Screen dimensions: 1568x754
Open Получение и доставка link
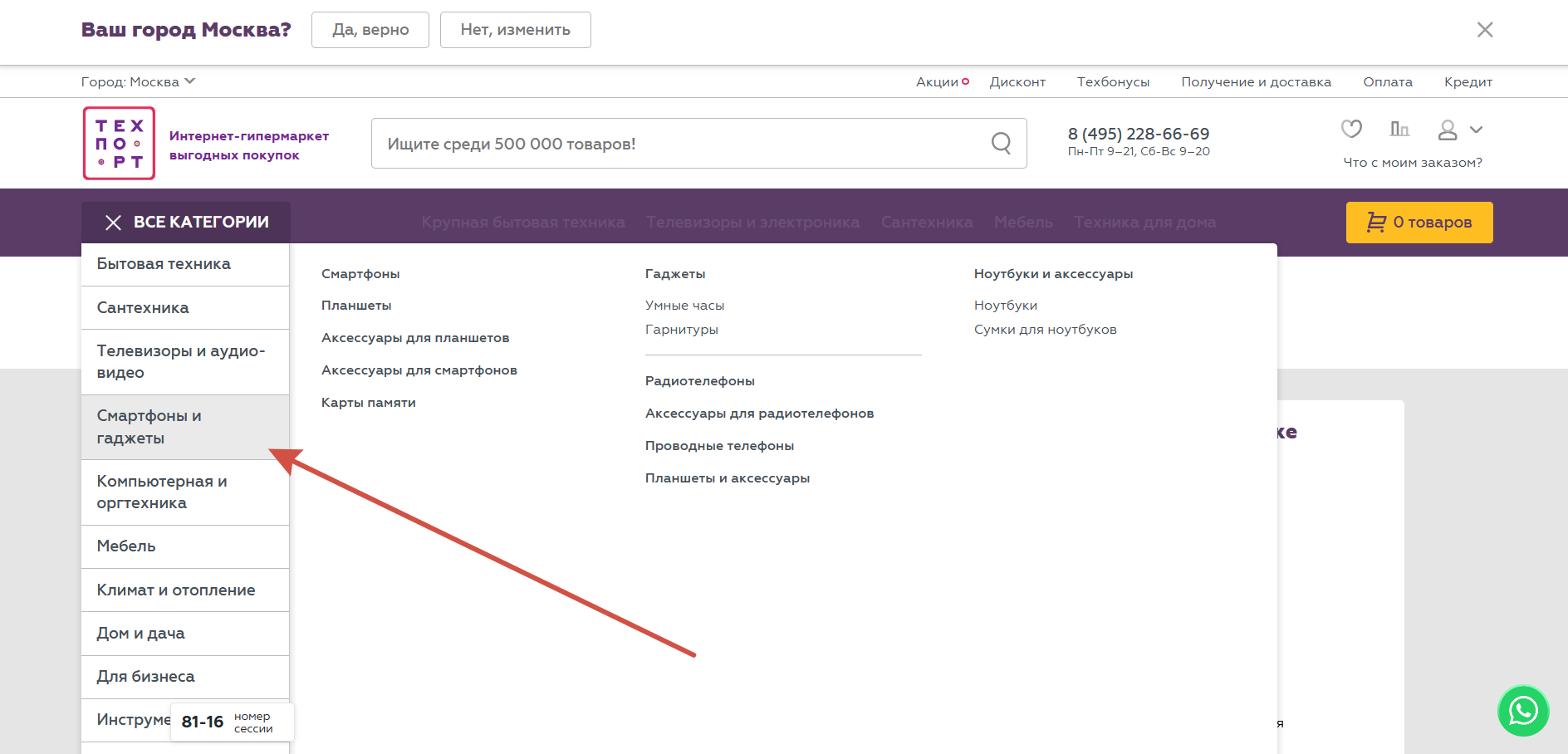[x=1256, y=81]
